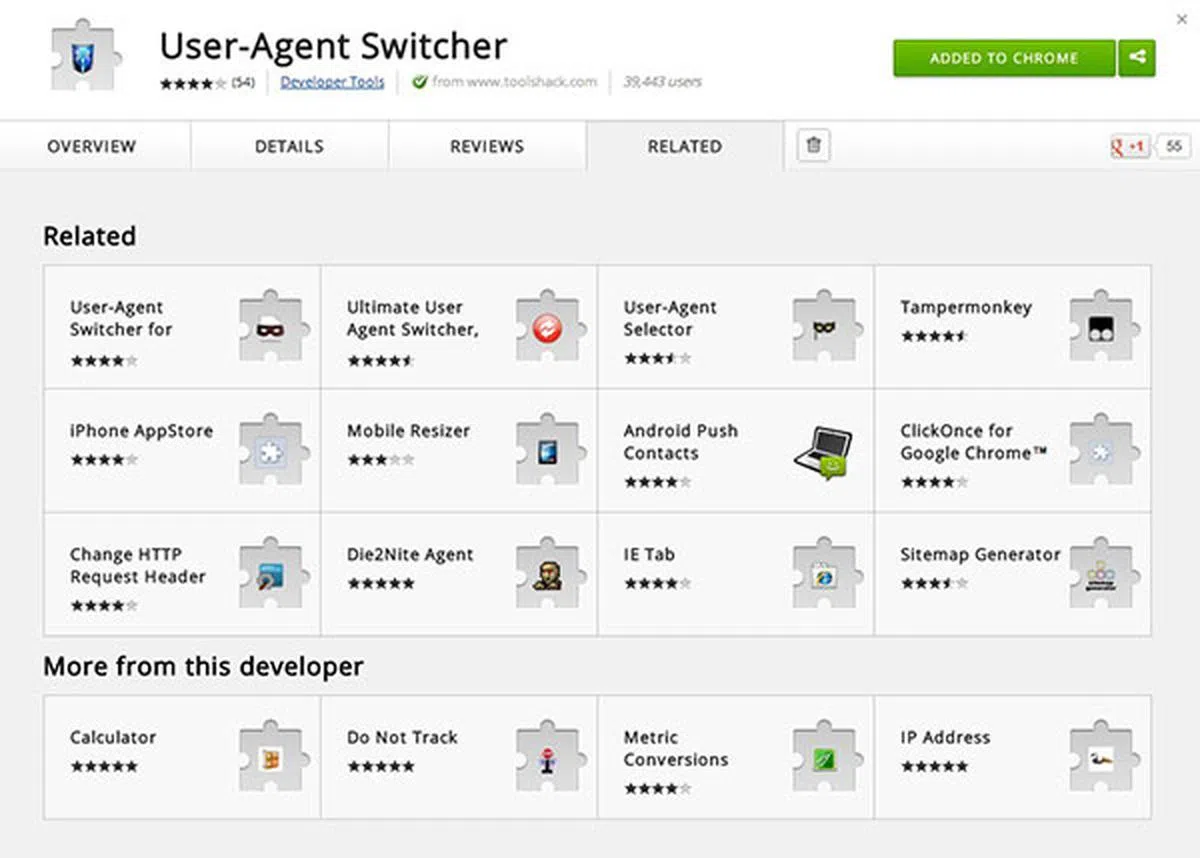Select the Ultimate User Agent Switcher icon

click(x=547, y=327)
